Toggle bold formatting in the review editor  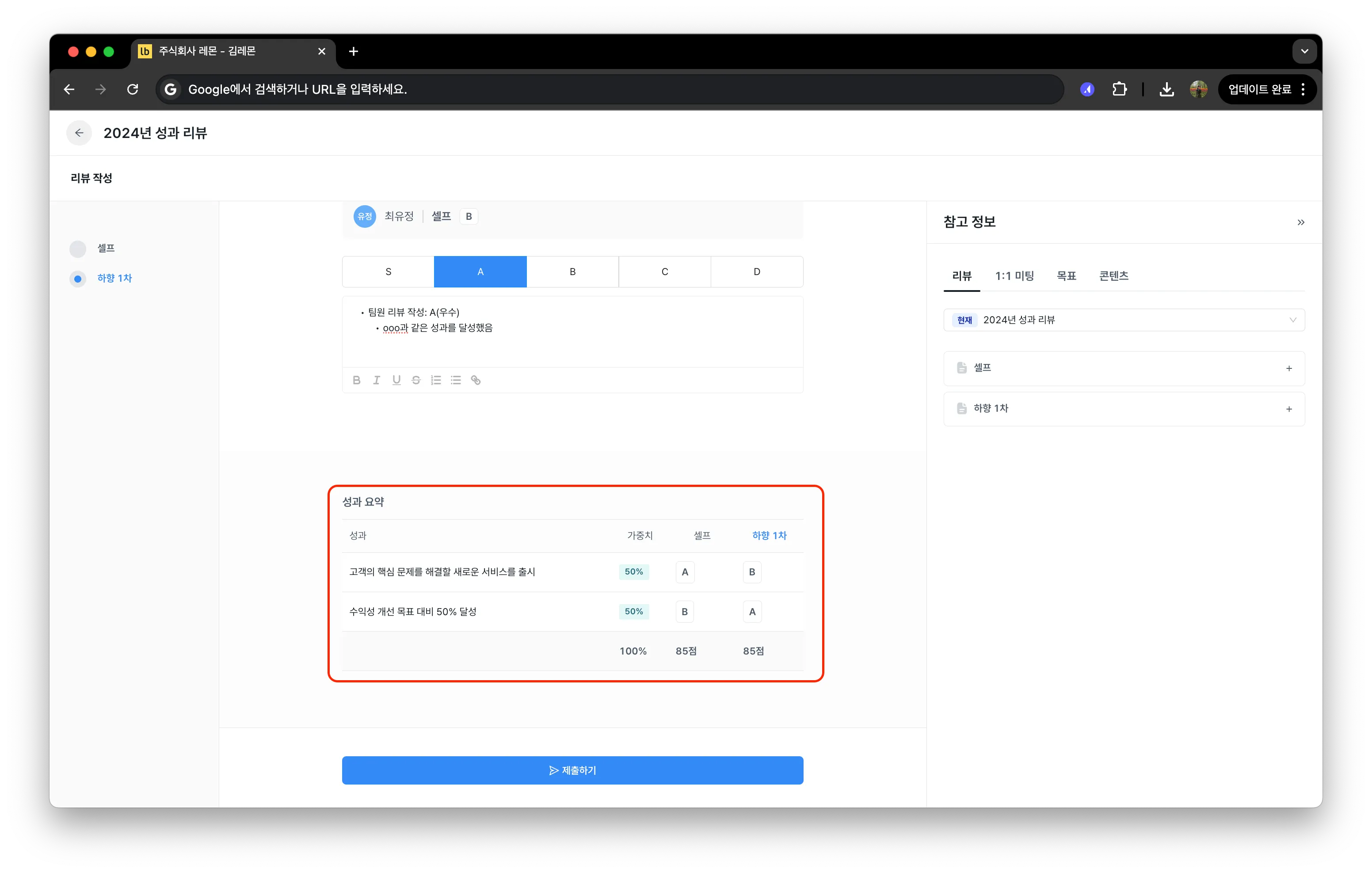click(x=357, y=380)
